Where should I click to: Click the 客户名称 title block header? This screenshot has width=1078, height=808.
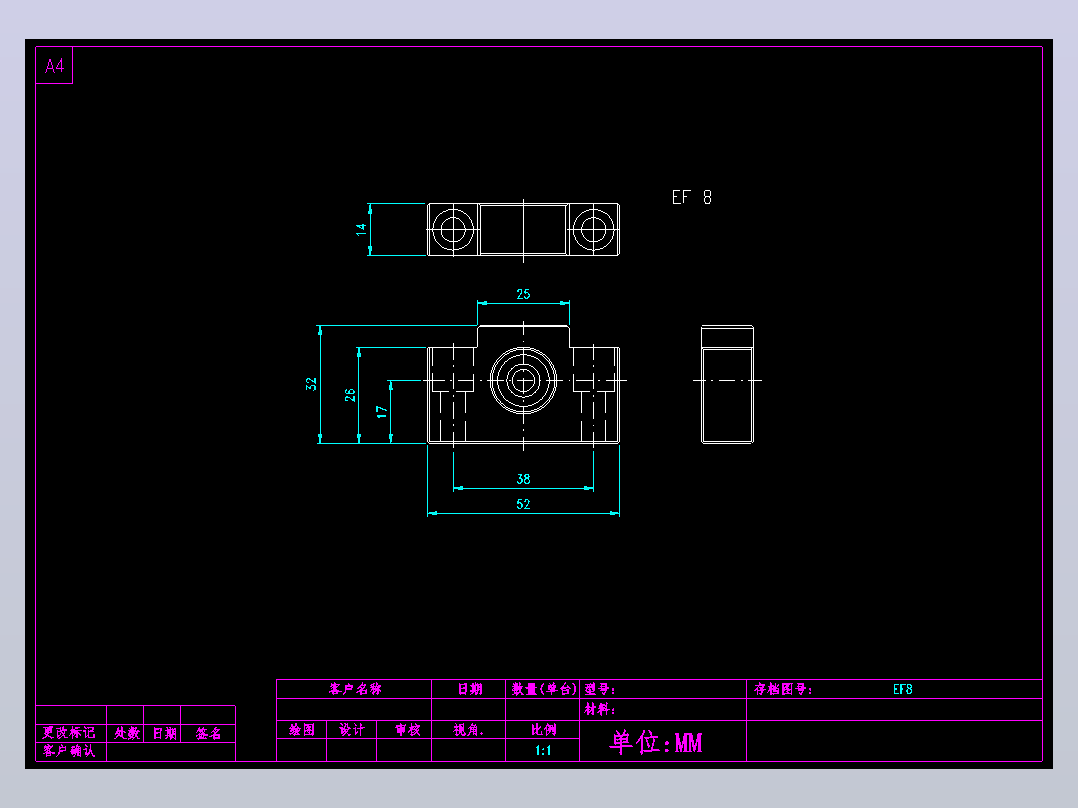tap(355, 689)
